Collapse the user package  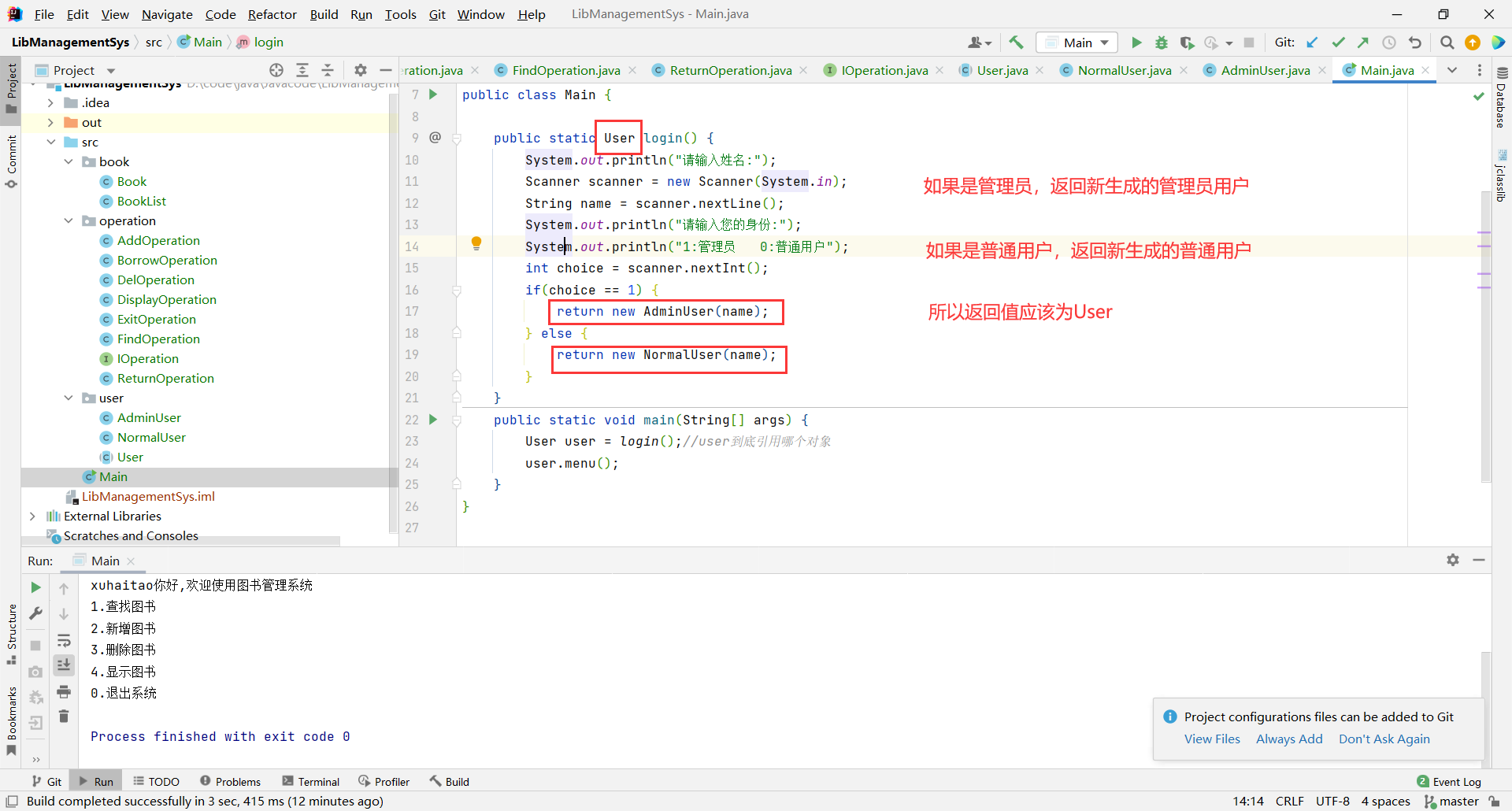point(69,398)
